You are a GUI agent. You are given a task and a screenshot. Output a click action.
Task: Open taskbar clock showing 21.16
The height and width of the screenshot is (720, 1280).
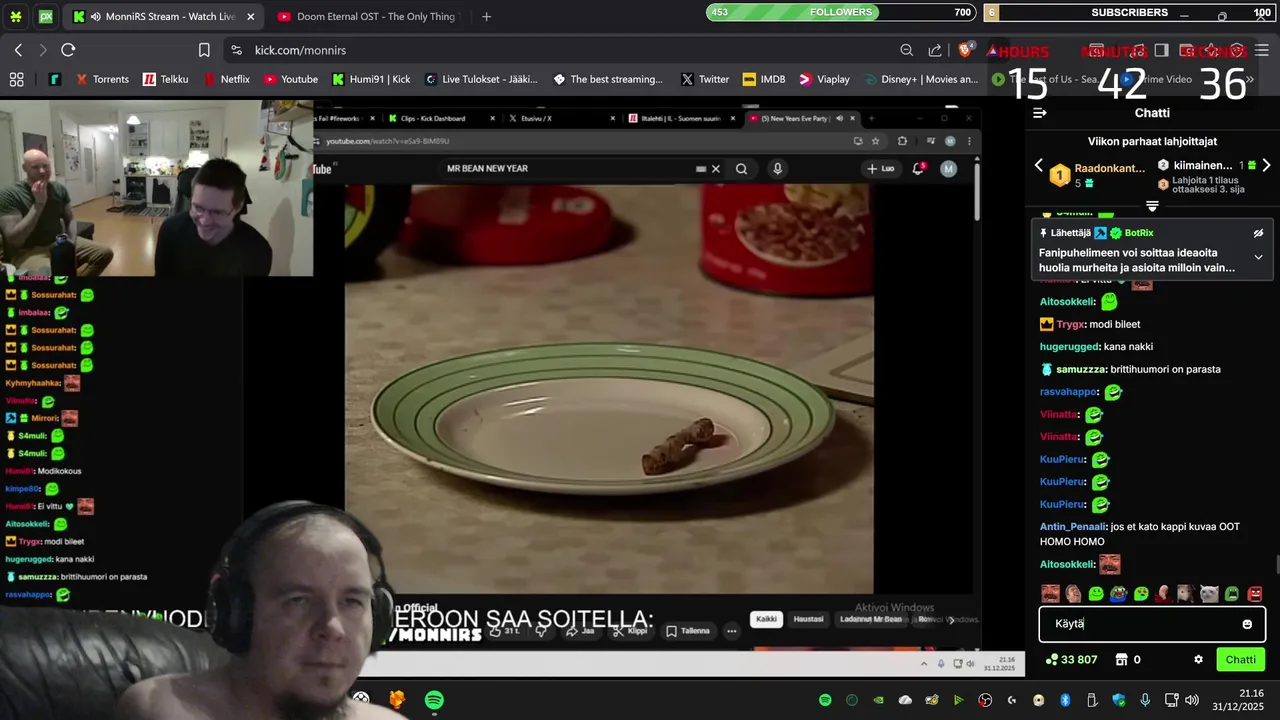(x=1238, y=700)
